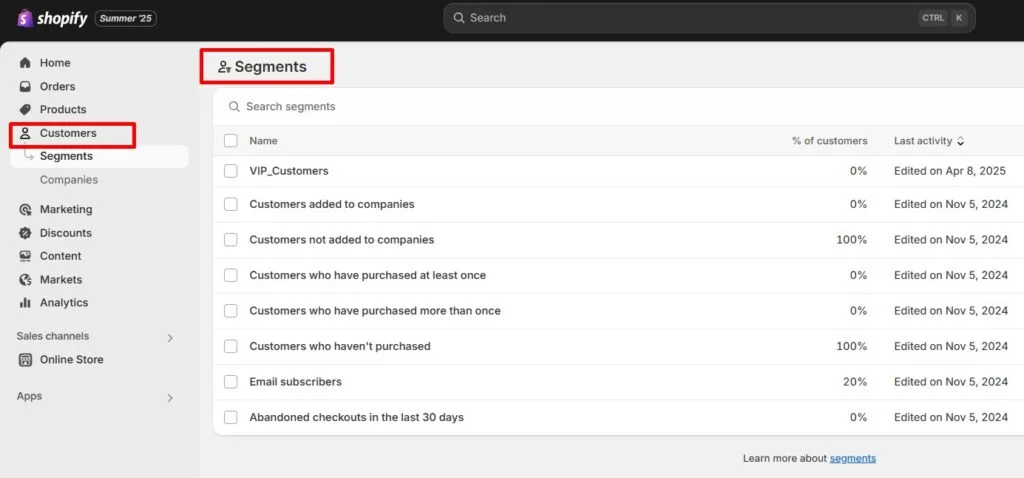The width and height of the screenshot is (1024, 478).
Task: Click the Marketing target icon
Action: tap(25, 210)
